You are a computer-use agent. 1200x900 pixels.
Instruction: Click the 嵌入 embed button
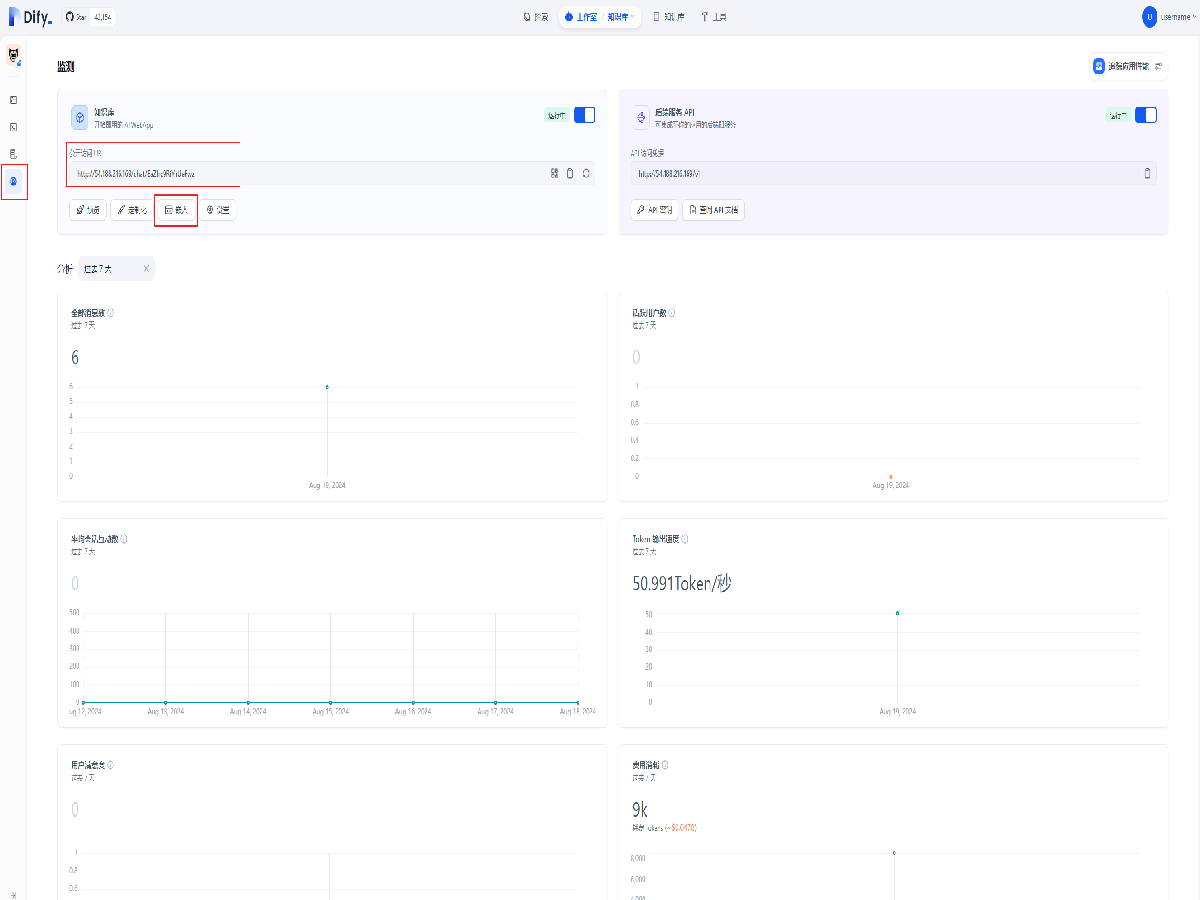[176, 210]
